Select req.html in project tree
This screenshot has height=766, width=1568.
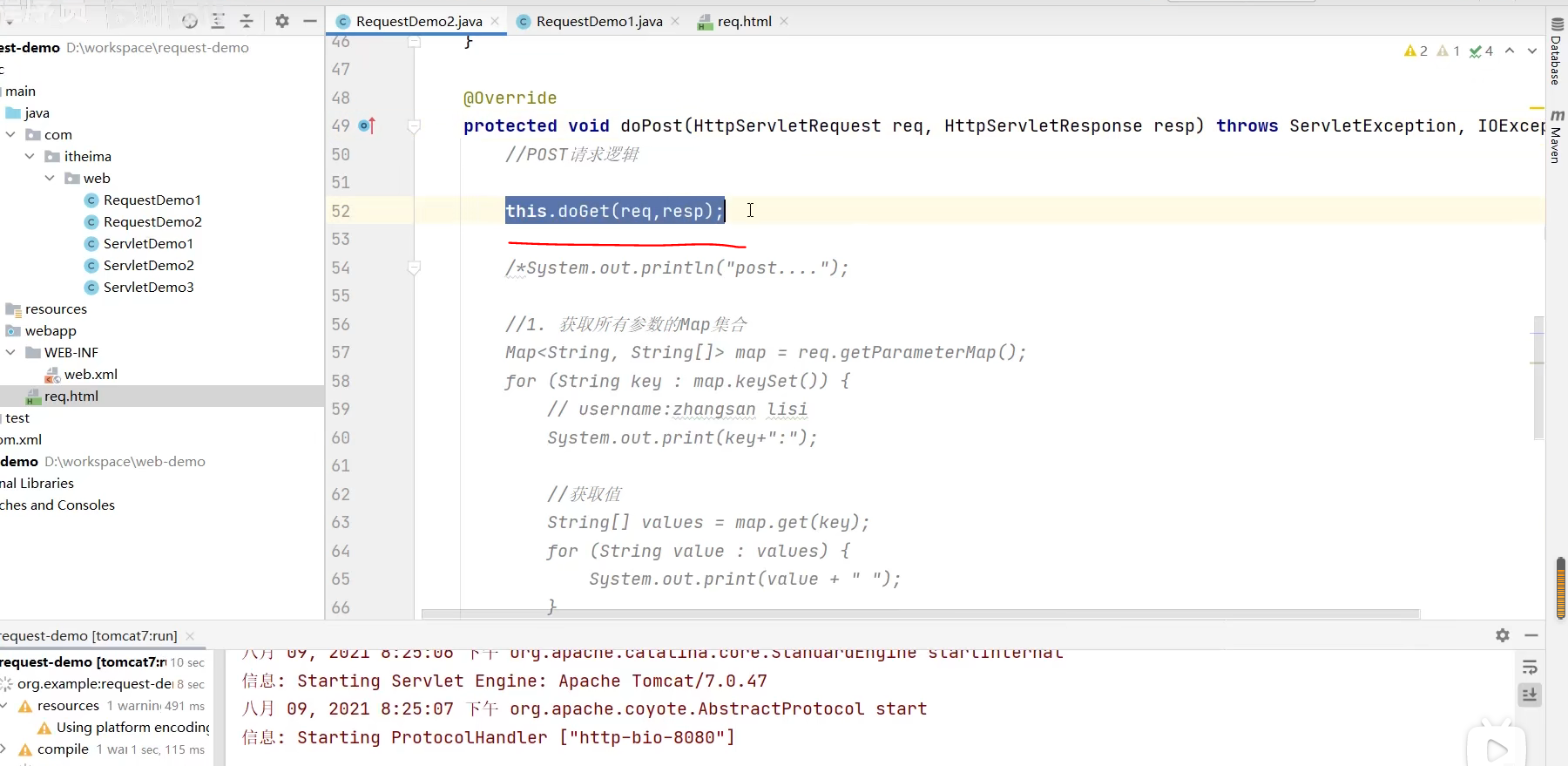(71, 396)
